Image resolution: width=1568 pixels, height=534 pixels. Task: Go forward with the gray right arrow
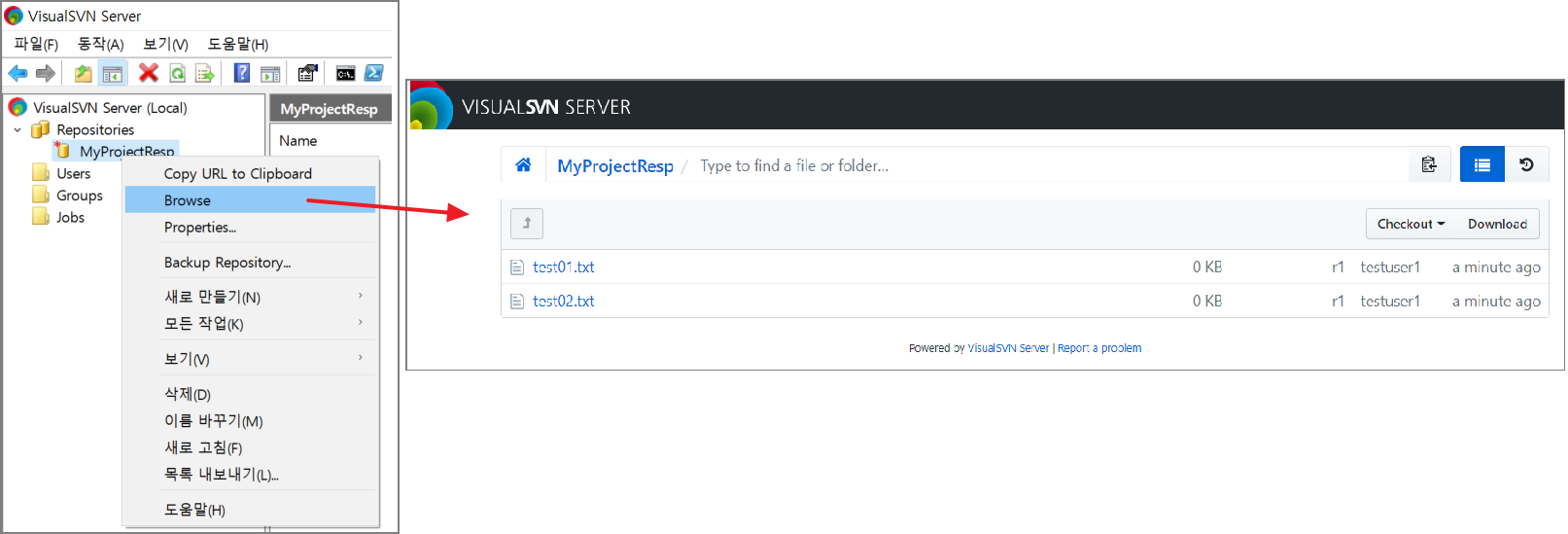tap(45, 73)
